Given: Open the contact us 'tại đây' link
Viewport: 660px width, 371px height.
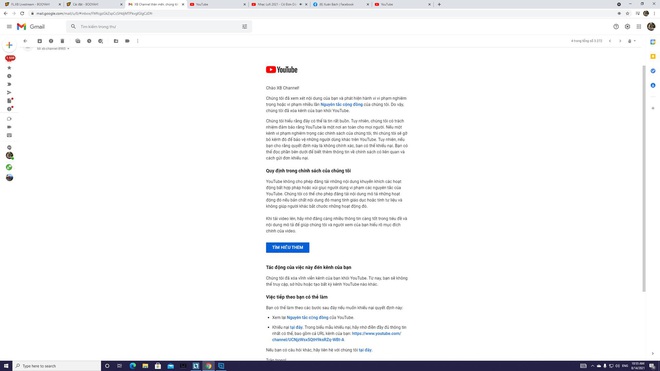Looking at the screenshot, I should click(x=365, y=350).
